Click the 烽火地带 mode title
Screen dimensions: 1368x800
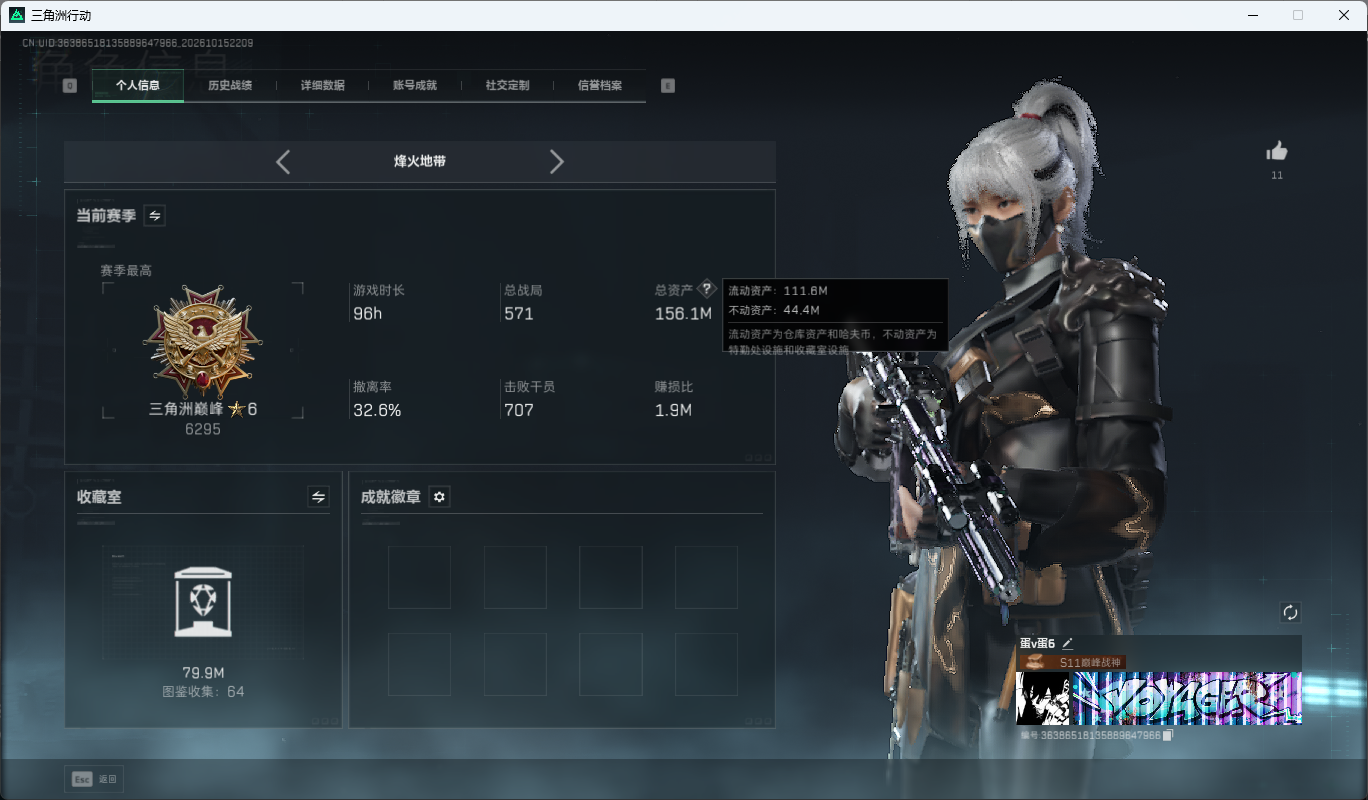pos(420,161)
